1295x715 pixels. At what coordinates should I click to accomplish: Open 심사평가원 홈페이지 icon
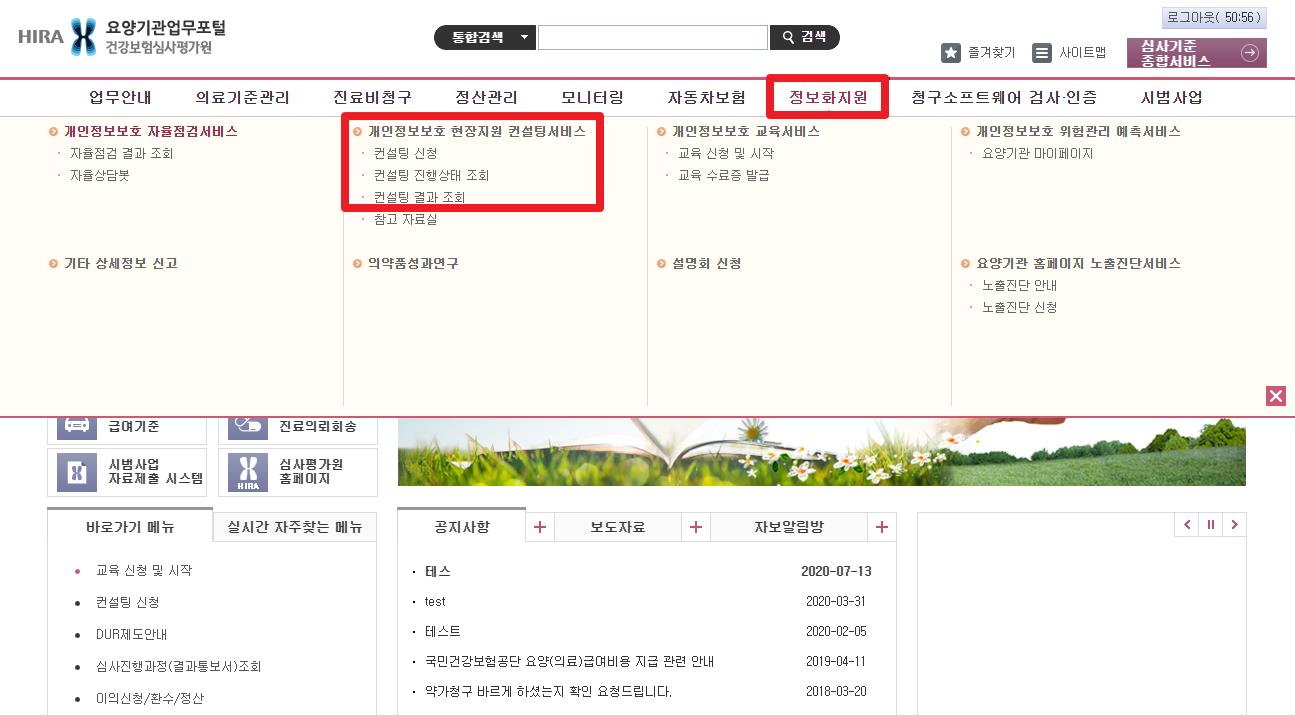(248, 472)
